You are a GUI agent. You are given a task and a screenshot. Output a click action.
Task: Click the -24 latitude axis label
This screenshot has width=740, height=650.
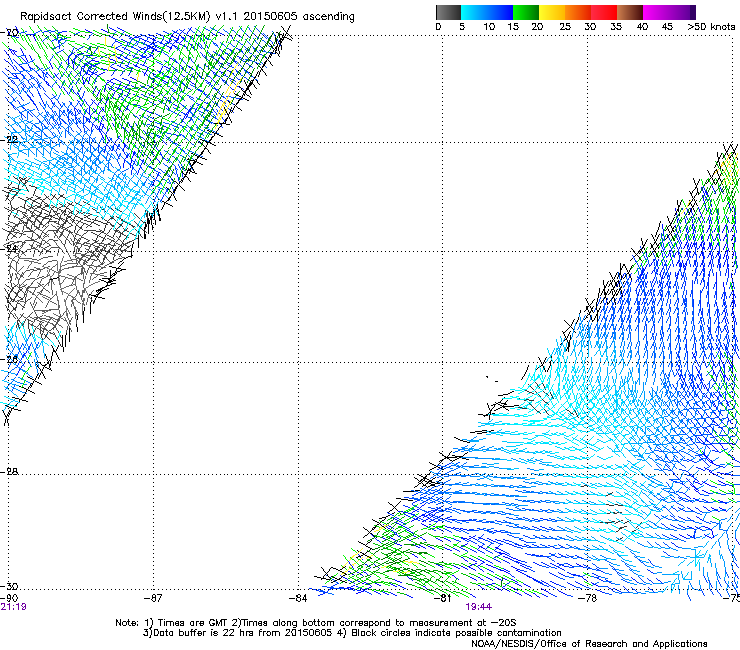point(9,248)
